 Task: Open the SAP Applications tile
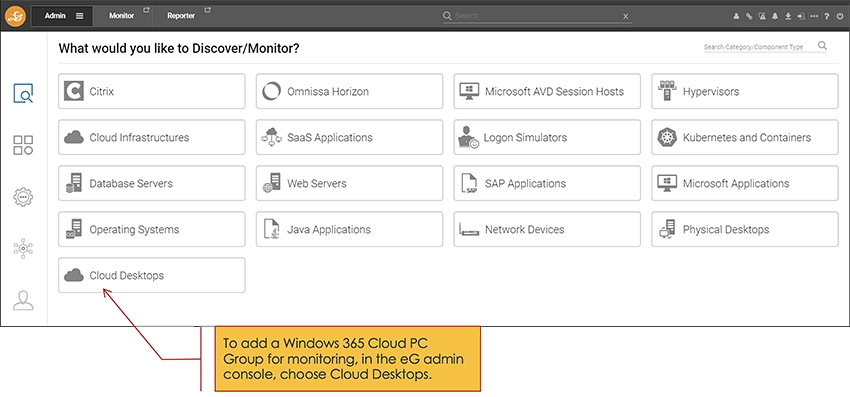pyautogui.click(x=547, y=183)
